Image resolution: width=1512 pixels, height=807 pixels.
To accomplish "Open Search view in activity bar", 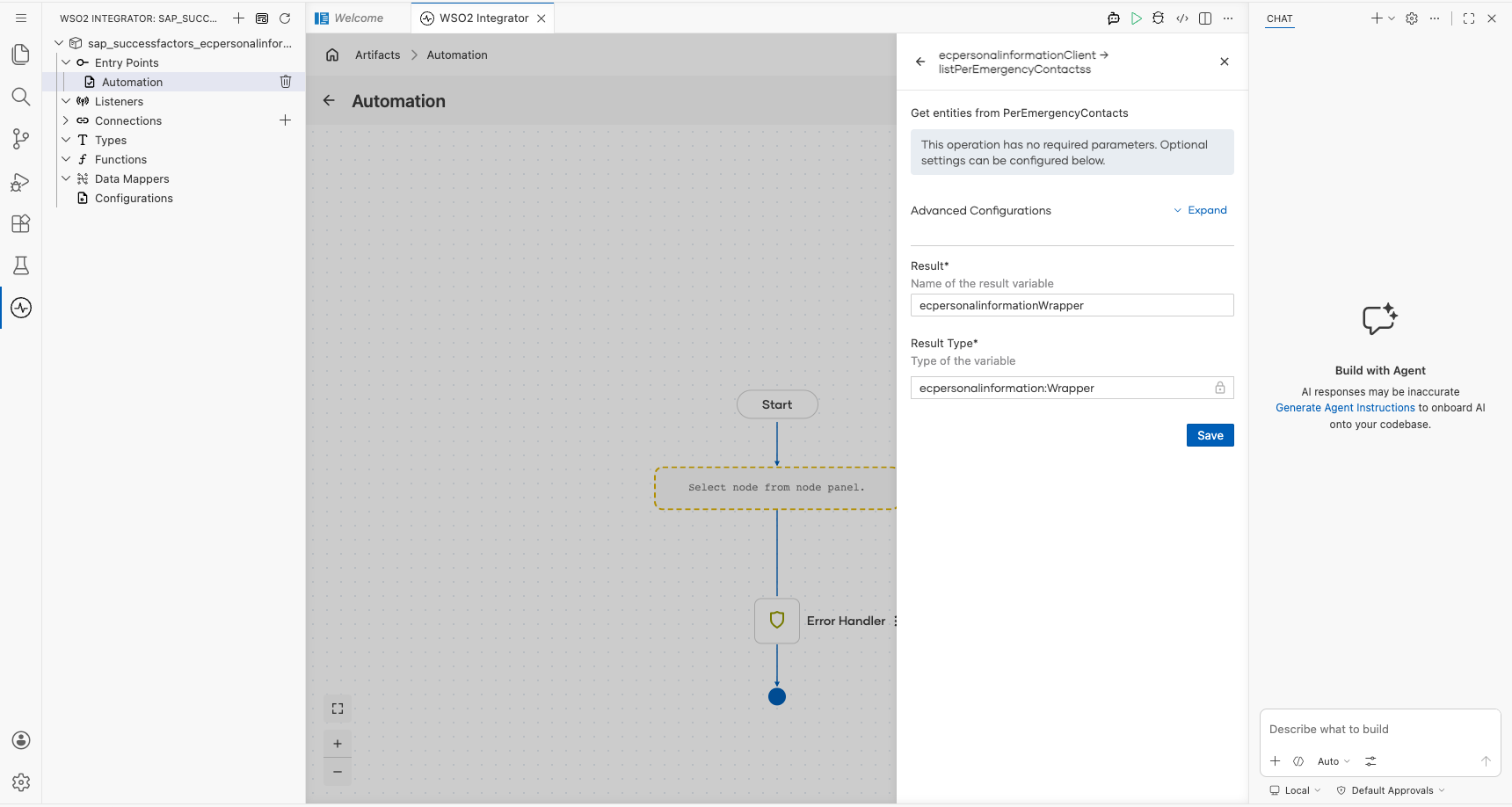I will point(21,97).
